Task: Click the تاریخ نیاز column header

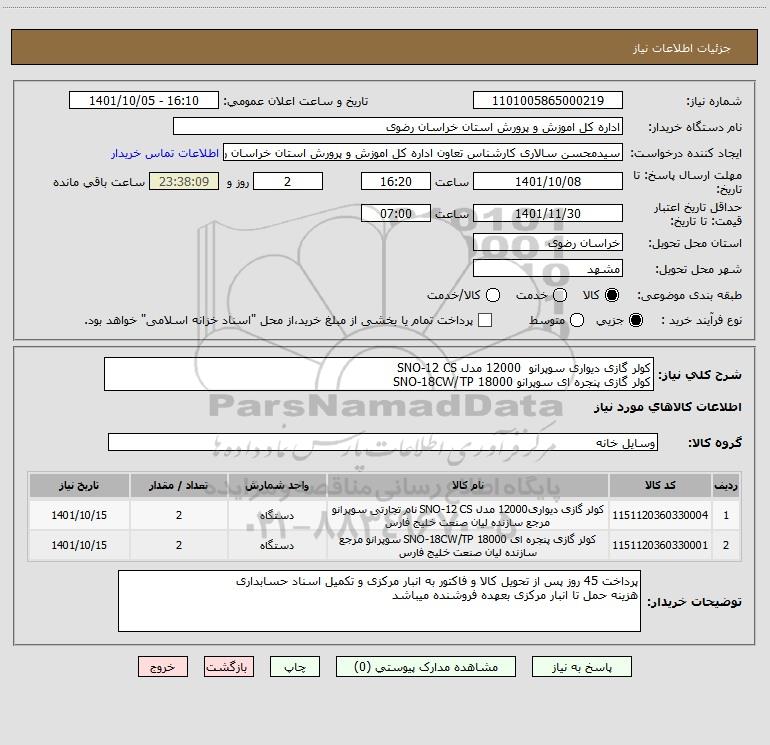Action: (79, 486)
